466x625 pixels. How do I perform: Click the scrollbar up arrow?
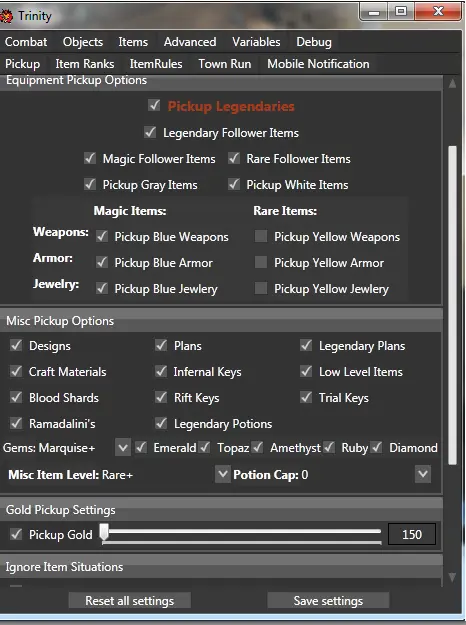pos(452,84)
